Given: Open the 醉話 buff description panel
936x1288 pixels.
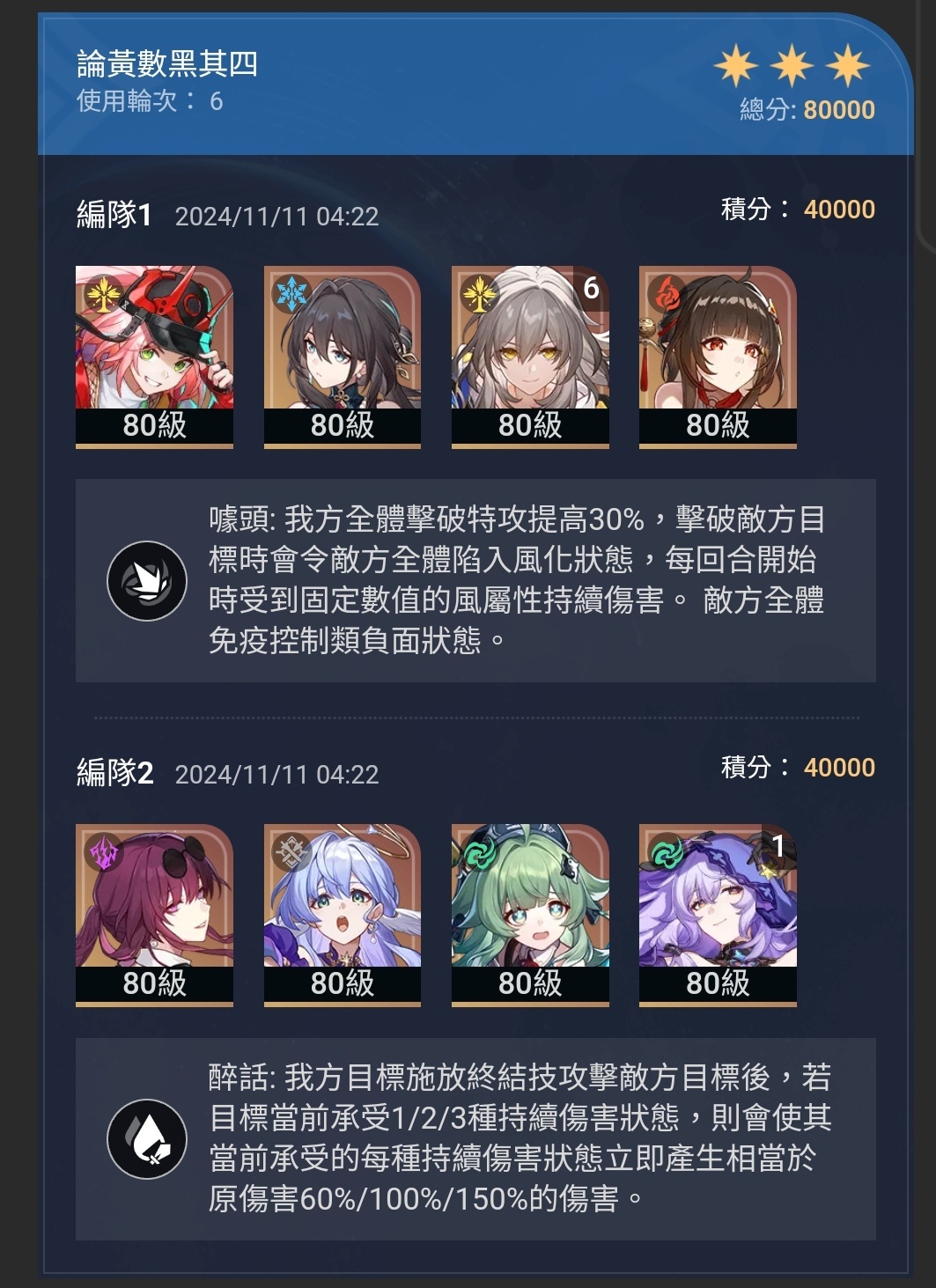Looking at the screenshot, I should [x=475, y=1139].
